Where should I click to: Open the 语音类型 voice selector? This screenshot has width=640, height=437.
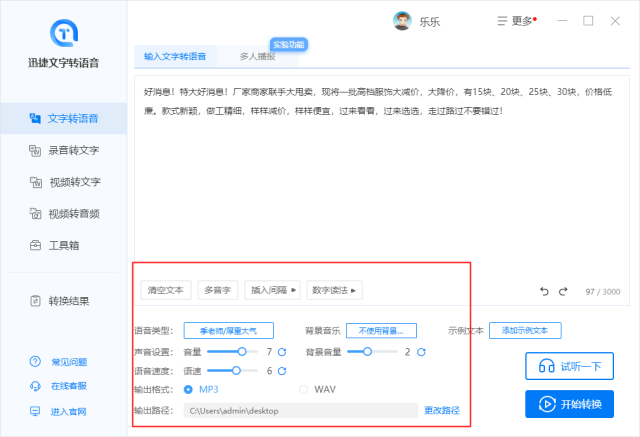point(229,331)
